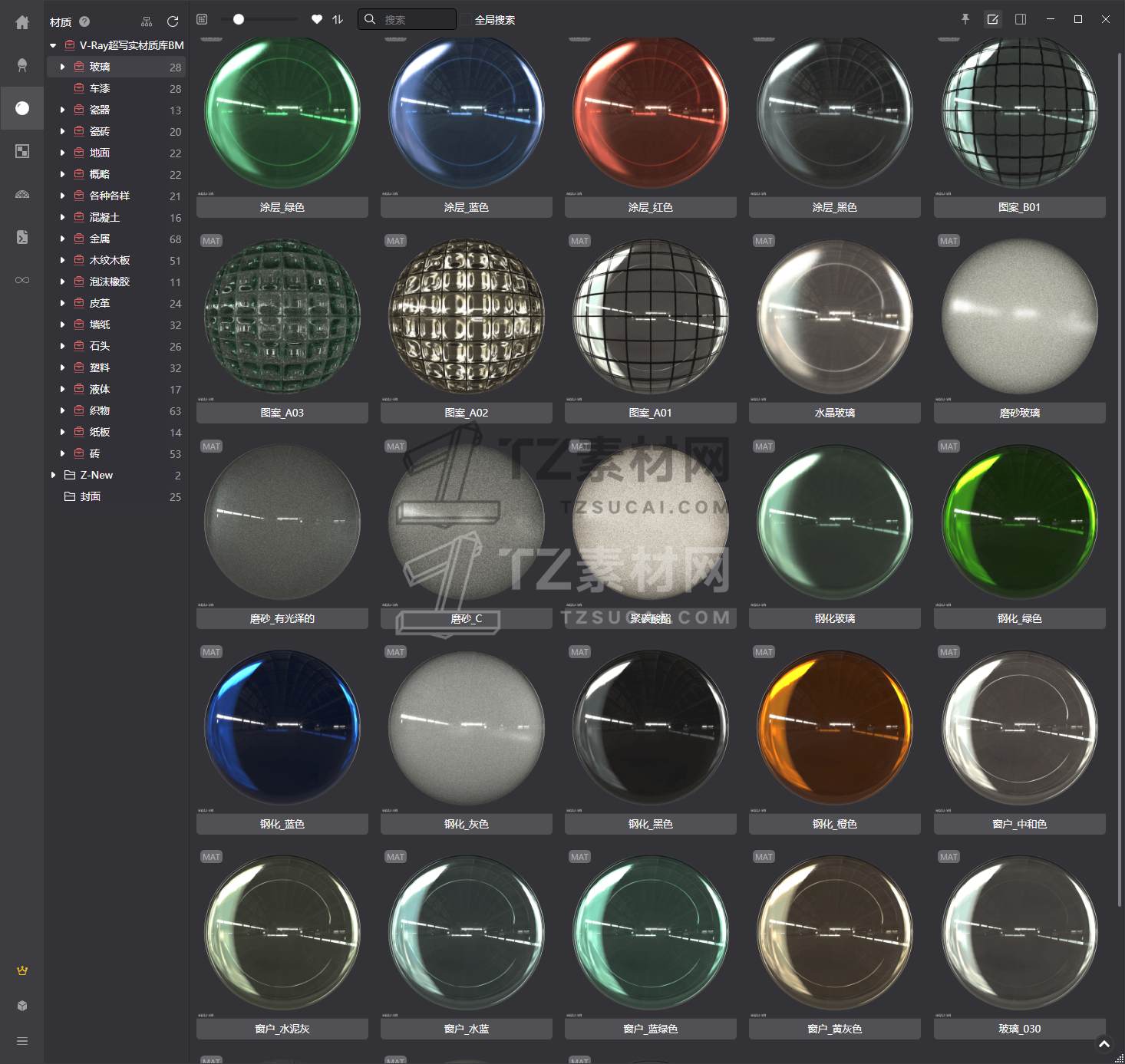
Task: Click the edit mode pencil icon
Action: tap(993, 19)
